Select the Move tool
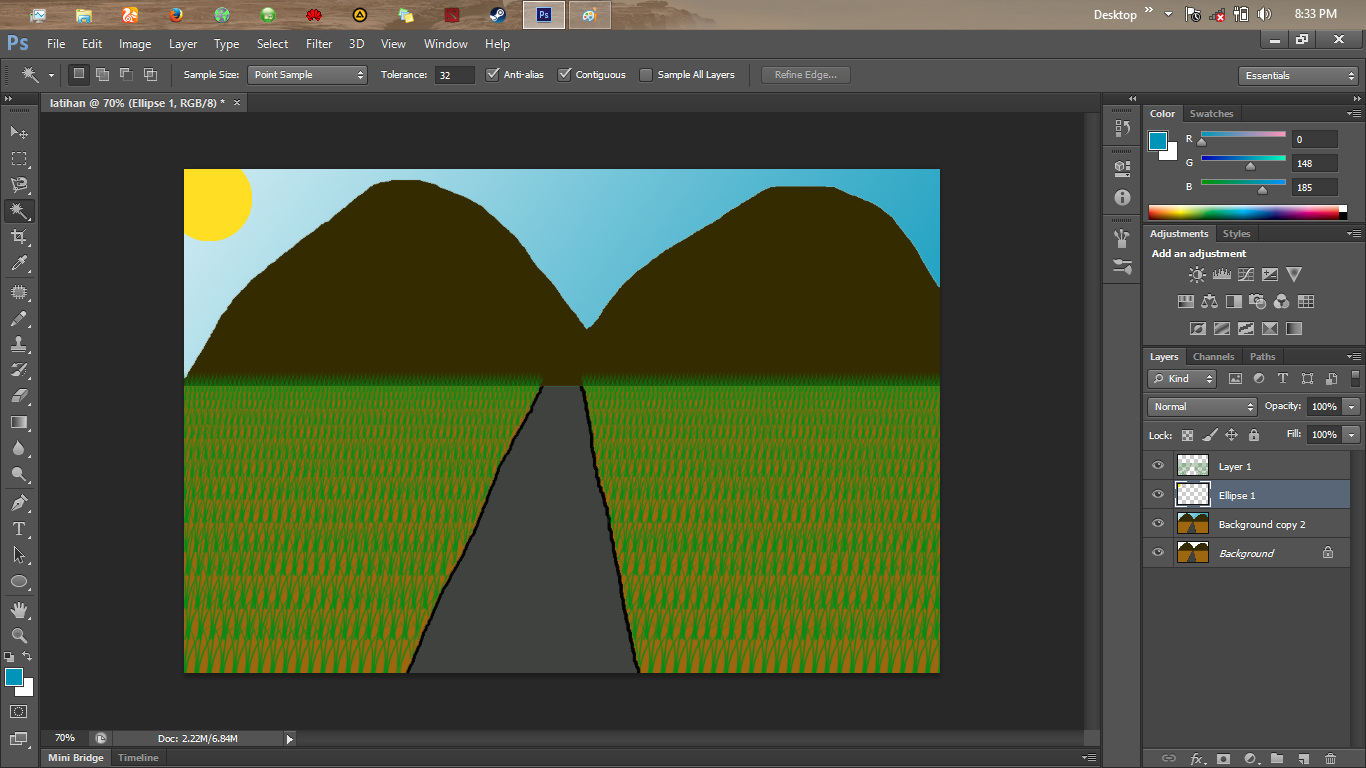 click(x=18, y=132)
